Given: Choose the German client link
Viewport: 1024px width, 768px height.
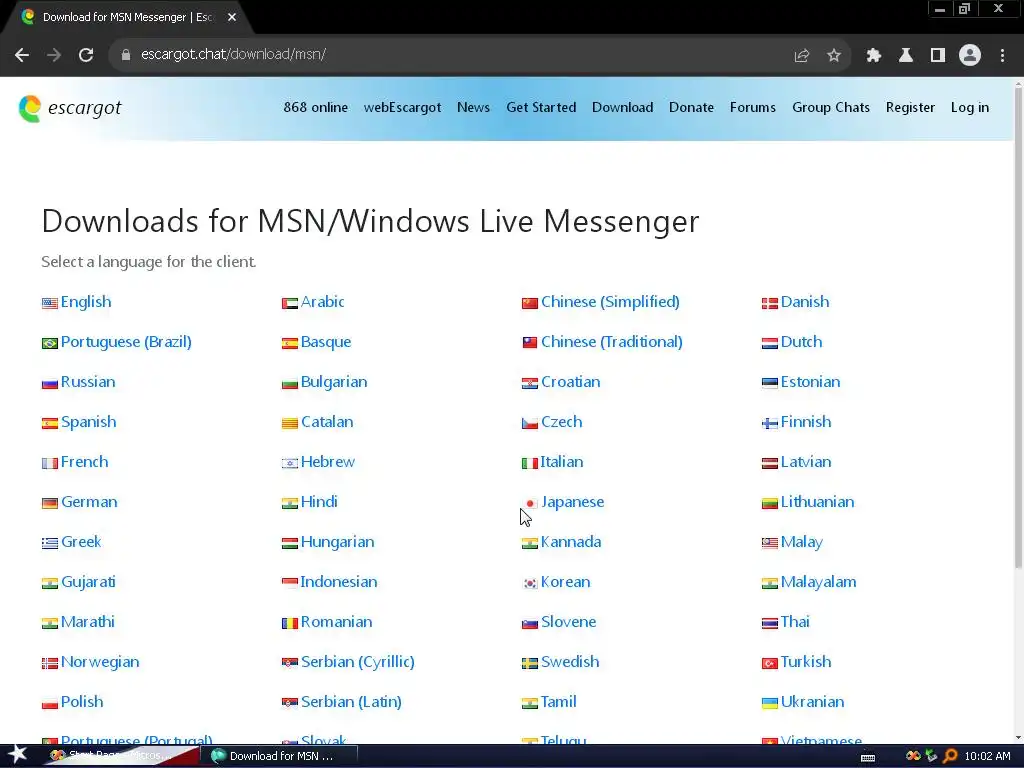Looking at the screenshot, I should coord(89,502).
